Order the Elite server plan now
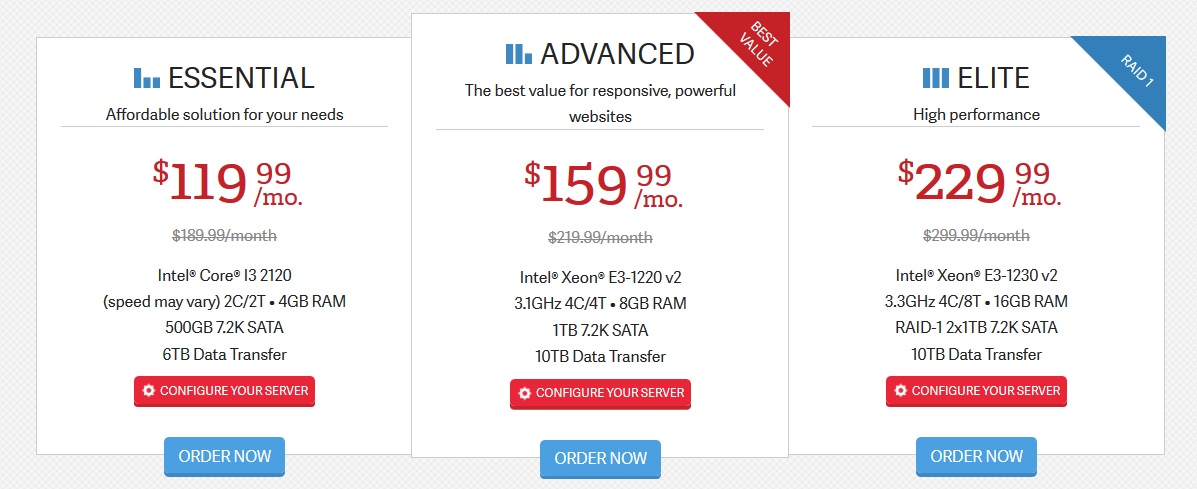Viewport: 1197px width, 489px height. [x=976, y=456]
